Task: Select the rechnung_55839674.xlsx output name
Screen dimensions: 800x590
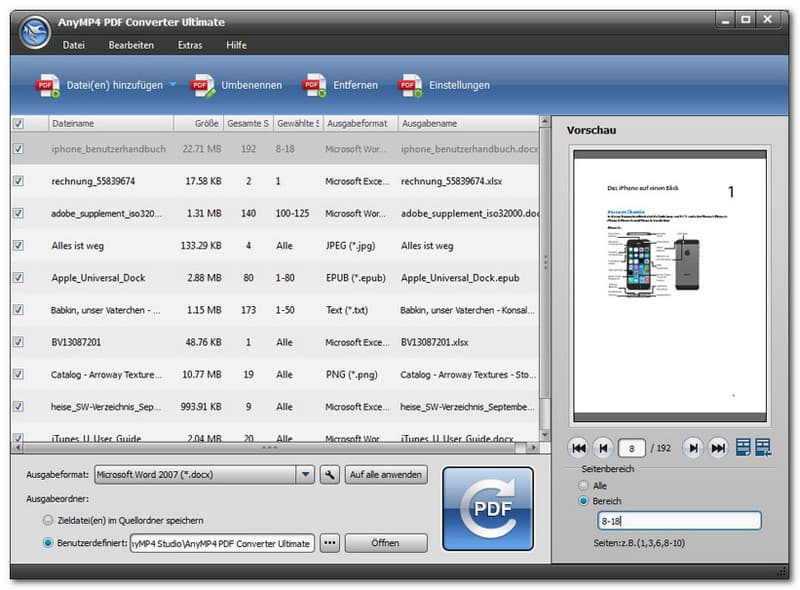Action: [451, 181]
